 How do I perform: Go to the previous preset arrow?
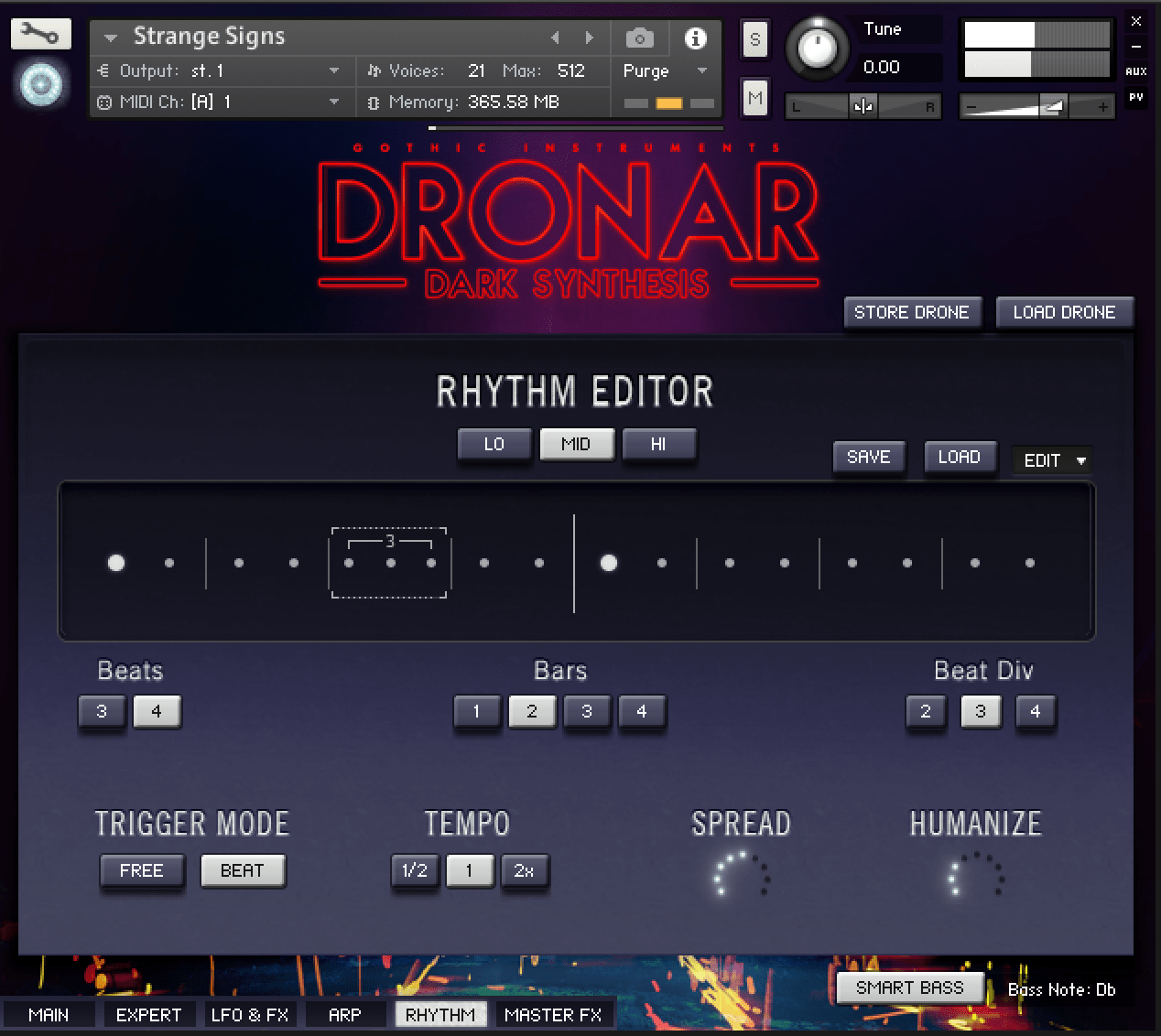pyautogui.click(x=555, y=38)
